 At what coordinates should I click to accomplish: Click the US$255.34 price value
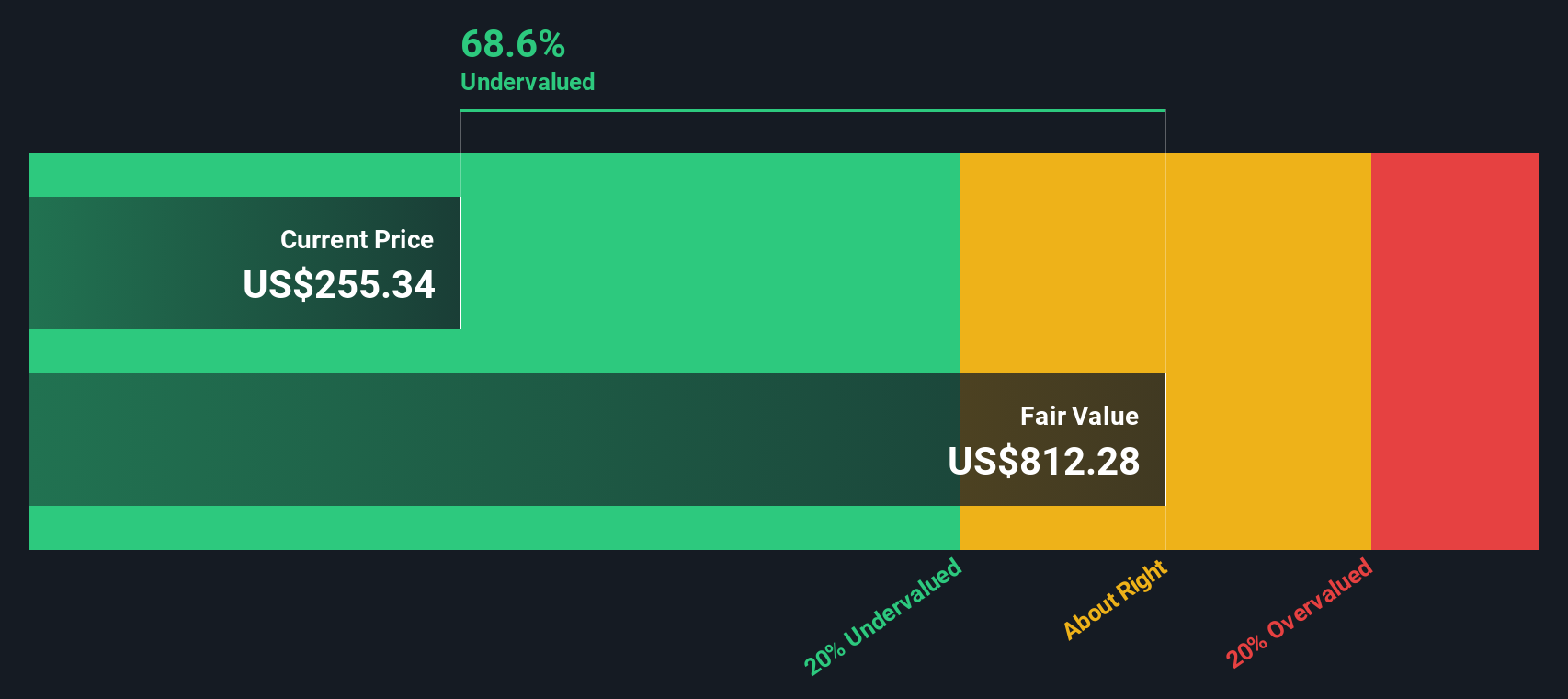pyautogui.click(x=338, y=285)
